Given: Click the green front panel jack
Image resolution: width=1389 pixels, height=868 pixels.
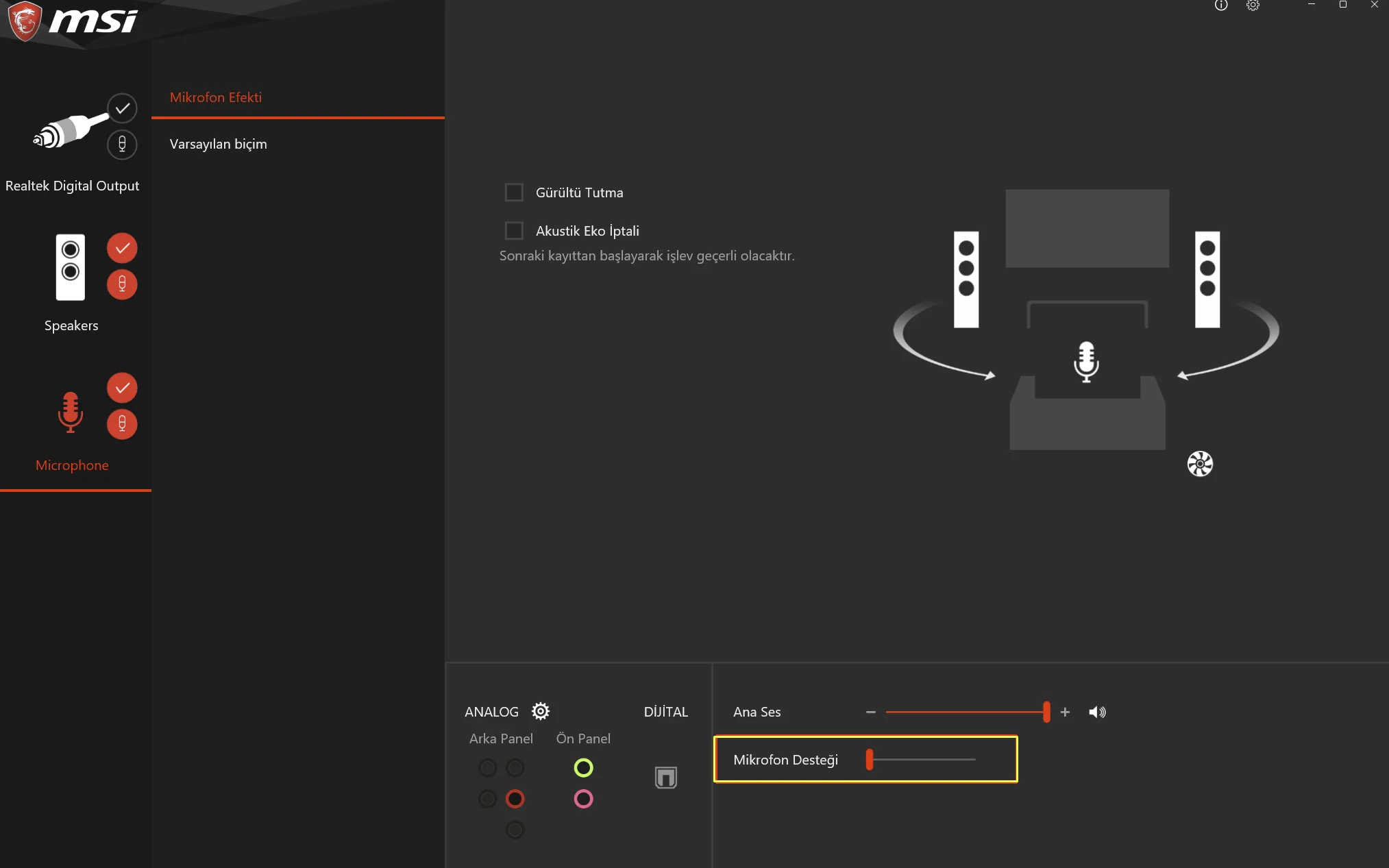Looking at the screenshot, I should click(x=583, y=767).
